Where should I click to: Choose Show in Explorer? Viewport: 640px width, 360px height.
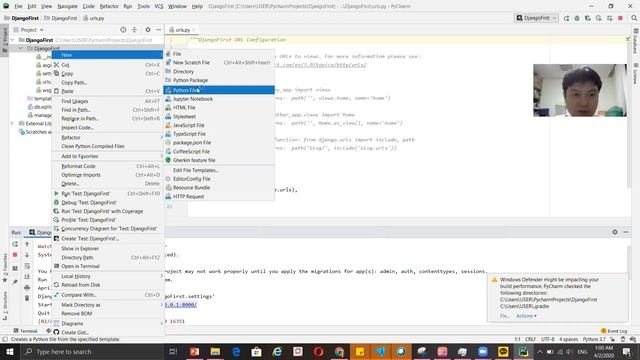point(107,249)
